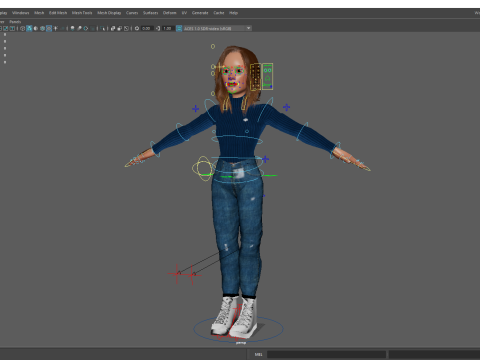The width and height of the screenshot is (480, 360).
Task: Open the Mesh menu
Action: tap(39, 13)
